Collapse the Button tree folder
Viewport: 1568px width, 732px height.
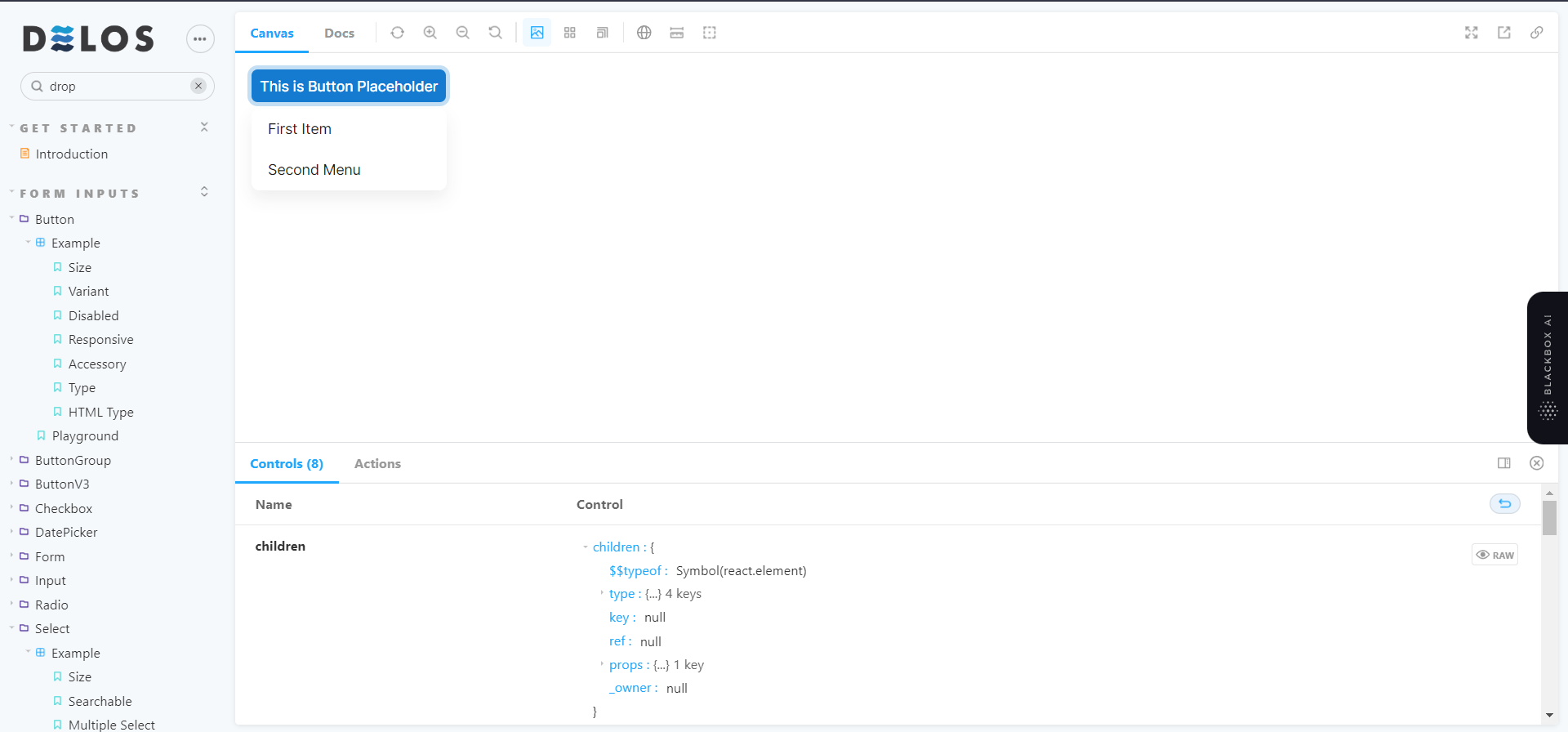(x=54, y=219)
